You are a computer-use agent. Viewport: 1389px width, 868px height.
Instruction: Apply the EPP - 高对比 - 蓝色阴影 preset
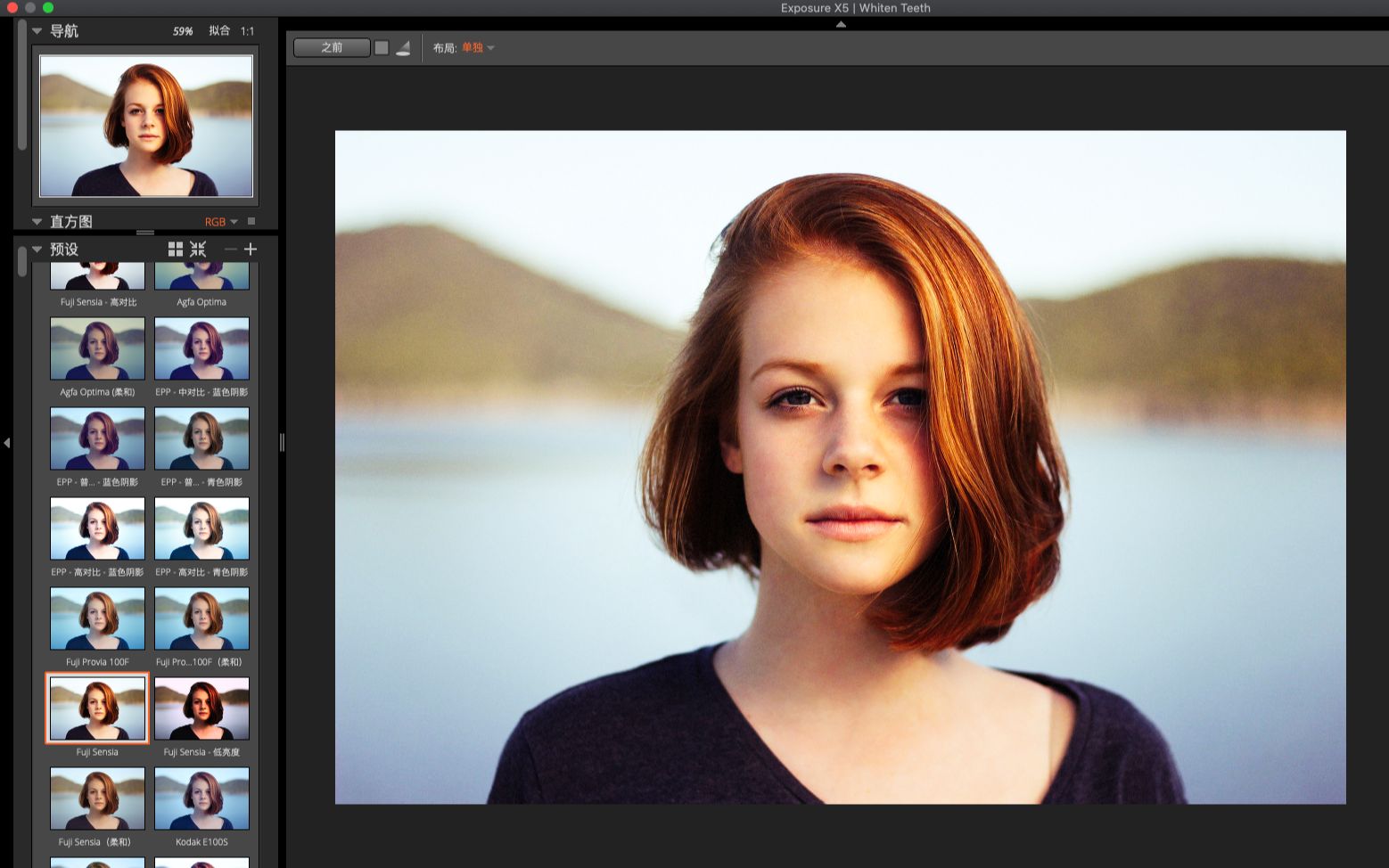97,528
